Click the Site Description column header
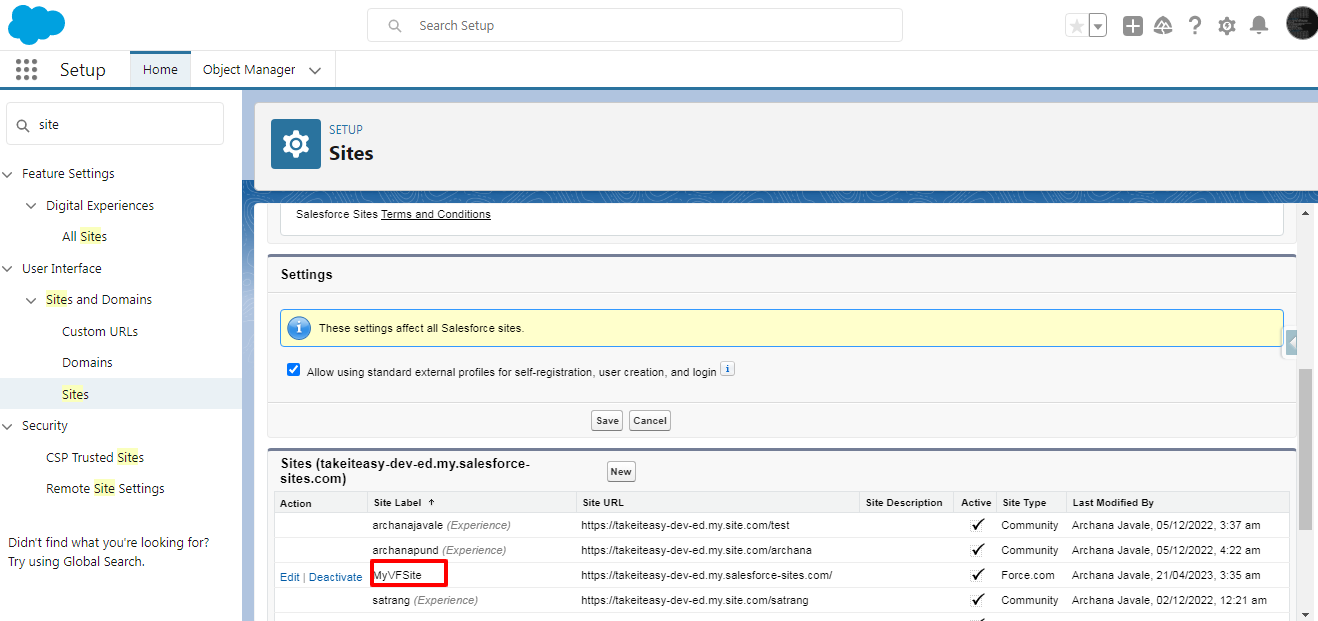Image resolution: width=1318 pixels, height=621 pixels. pos(904,502)
